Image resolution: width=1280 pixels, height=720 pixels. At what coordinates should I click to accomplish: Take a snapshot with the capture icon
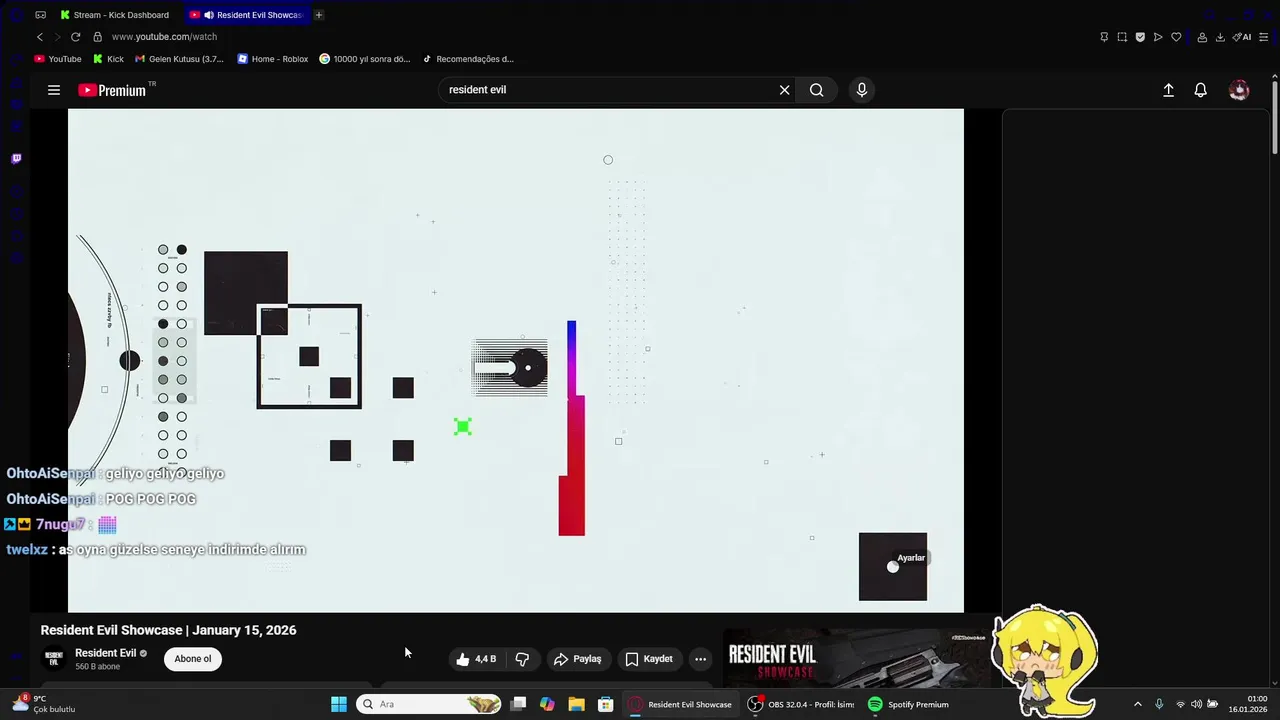(1122, 37)
